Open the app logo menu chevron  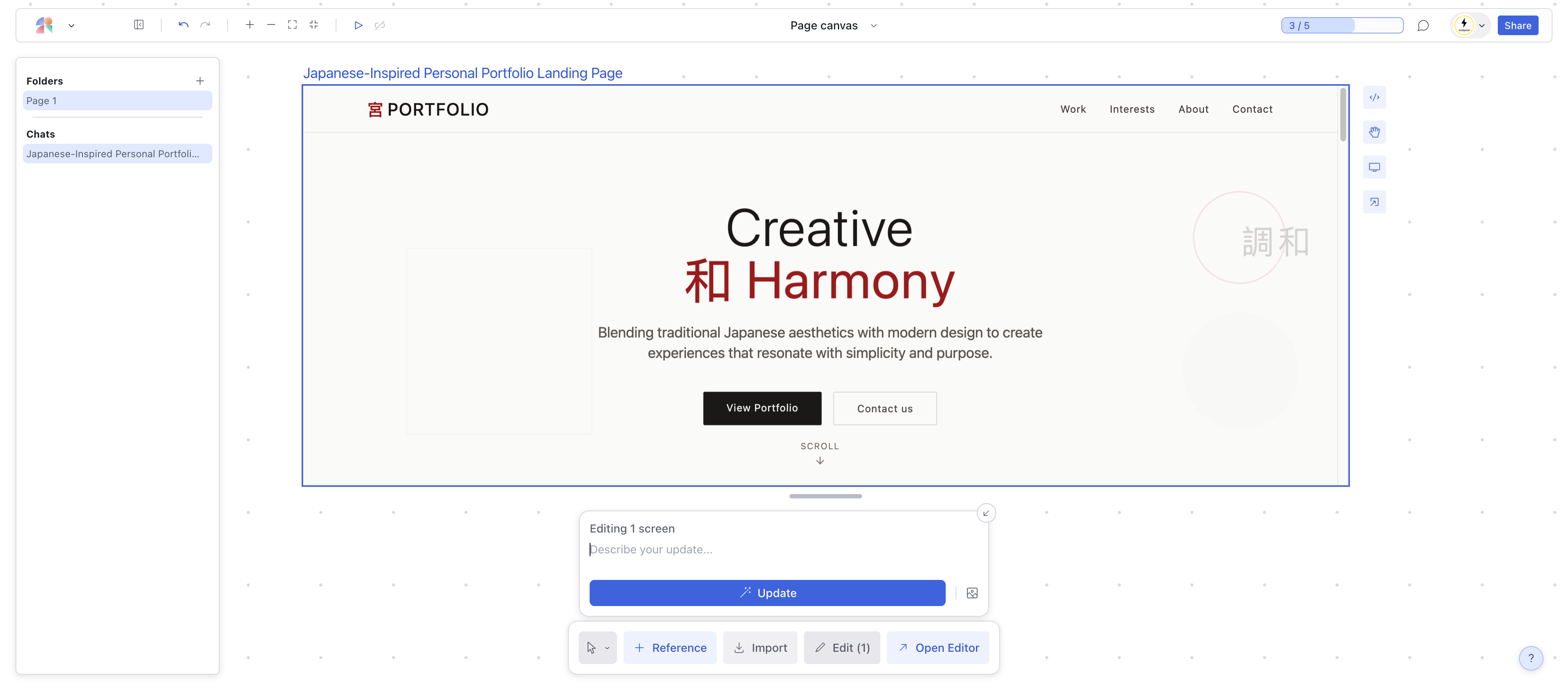(71, 26)
